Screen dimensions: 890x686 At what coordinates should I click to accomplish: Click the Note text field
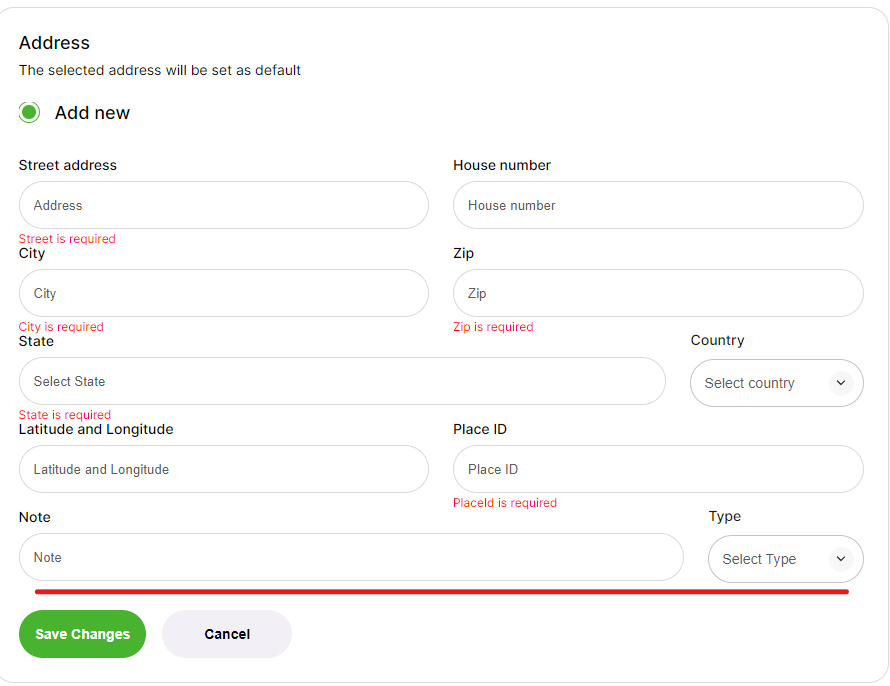[x=351, y=557]
